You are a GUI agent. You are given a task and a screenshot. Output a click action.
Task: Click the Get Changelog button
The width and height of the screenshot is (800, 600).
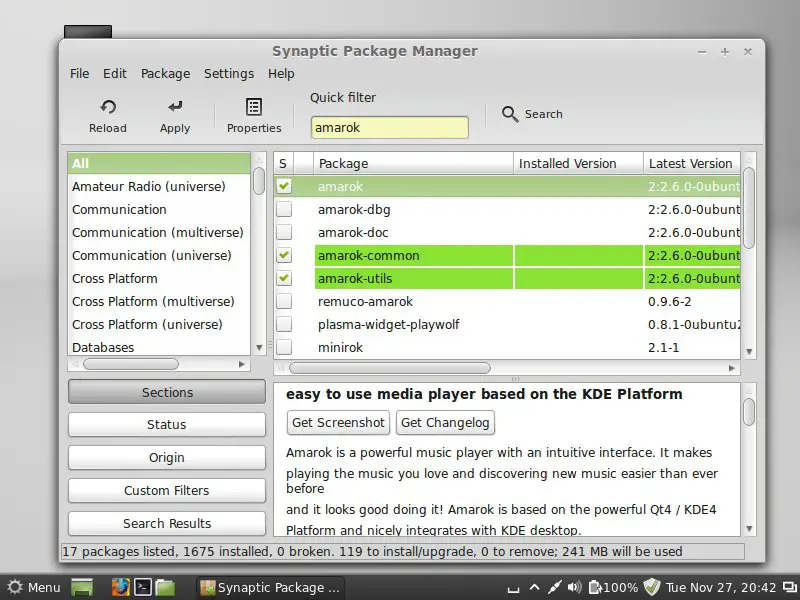[445, 422]
